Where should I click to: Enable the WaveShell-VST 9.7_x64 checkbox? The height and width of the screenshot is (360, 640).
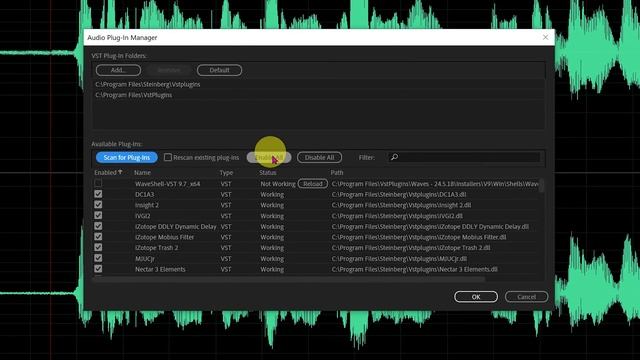[98, 184]
